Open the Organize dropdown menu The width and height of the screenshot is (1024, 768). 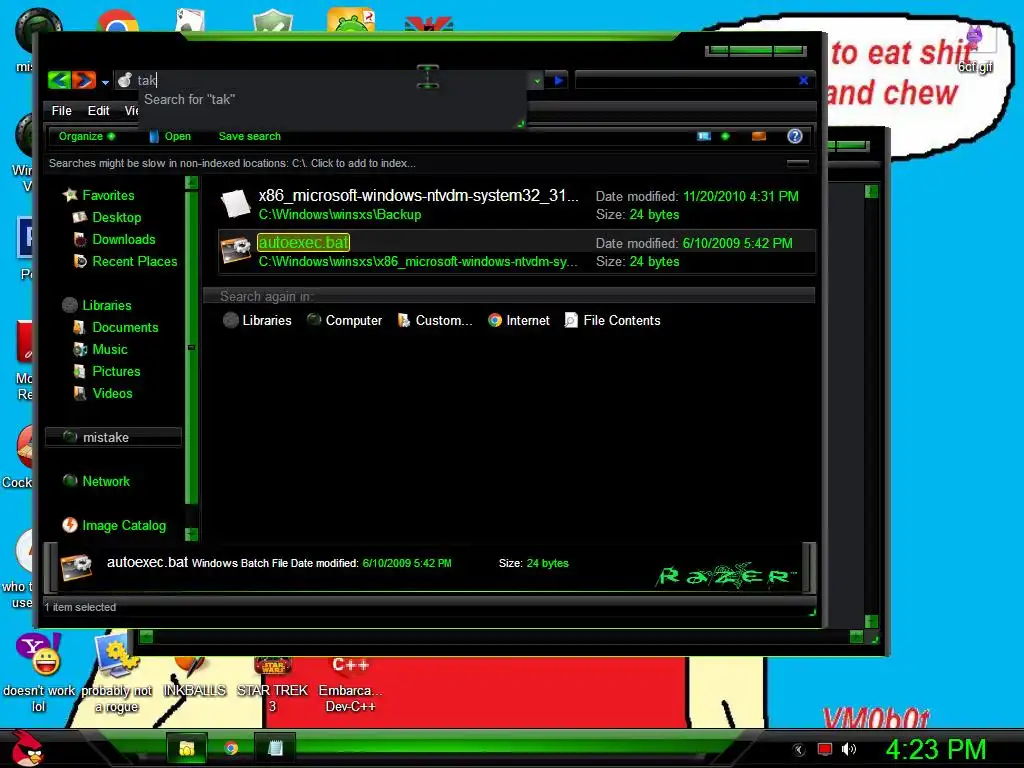86,136
